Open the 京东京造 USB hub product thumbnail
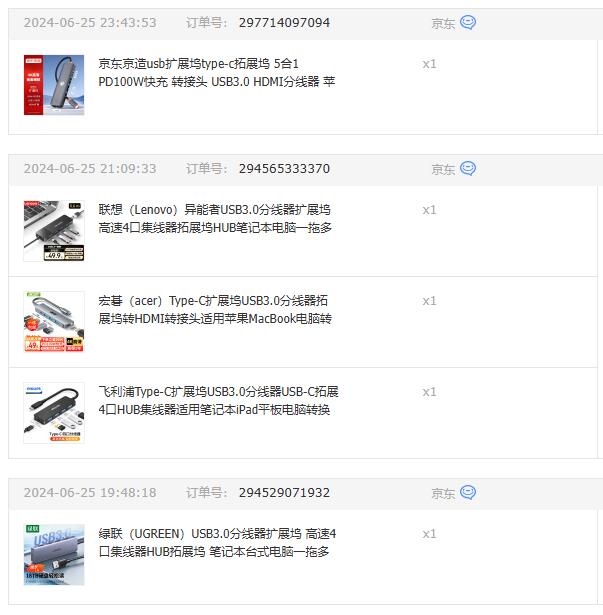 click(x=54, y=85)
